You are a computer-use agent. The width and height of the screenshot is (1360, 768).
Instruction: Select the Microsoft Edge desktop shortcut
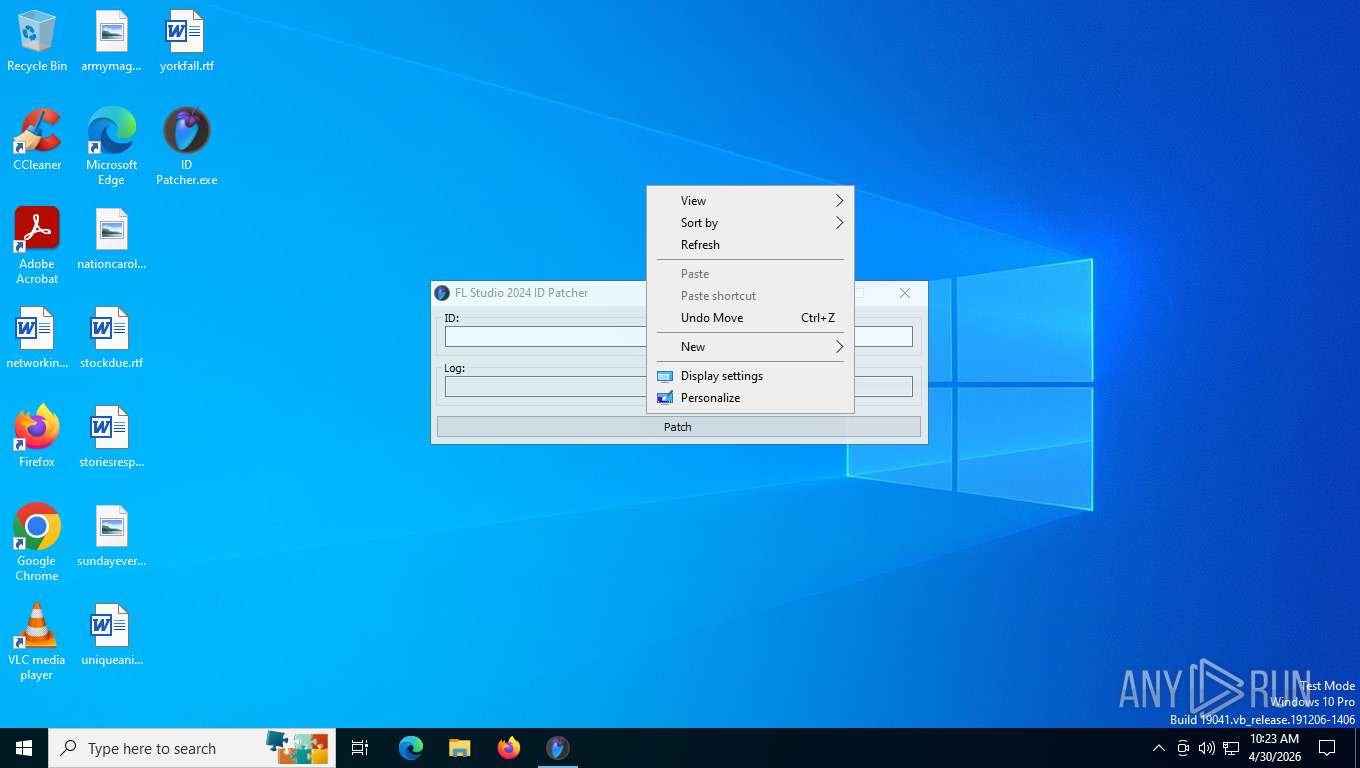click(x=111, y=147)
